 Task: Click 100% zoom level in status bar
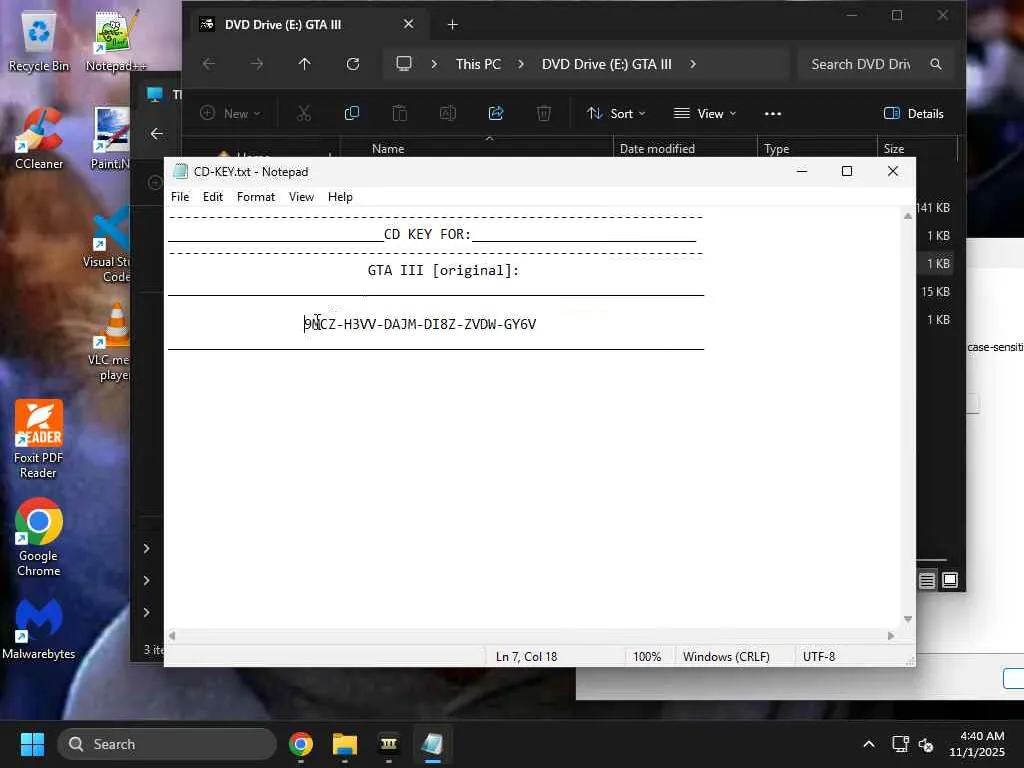[x=647, y=657]
